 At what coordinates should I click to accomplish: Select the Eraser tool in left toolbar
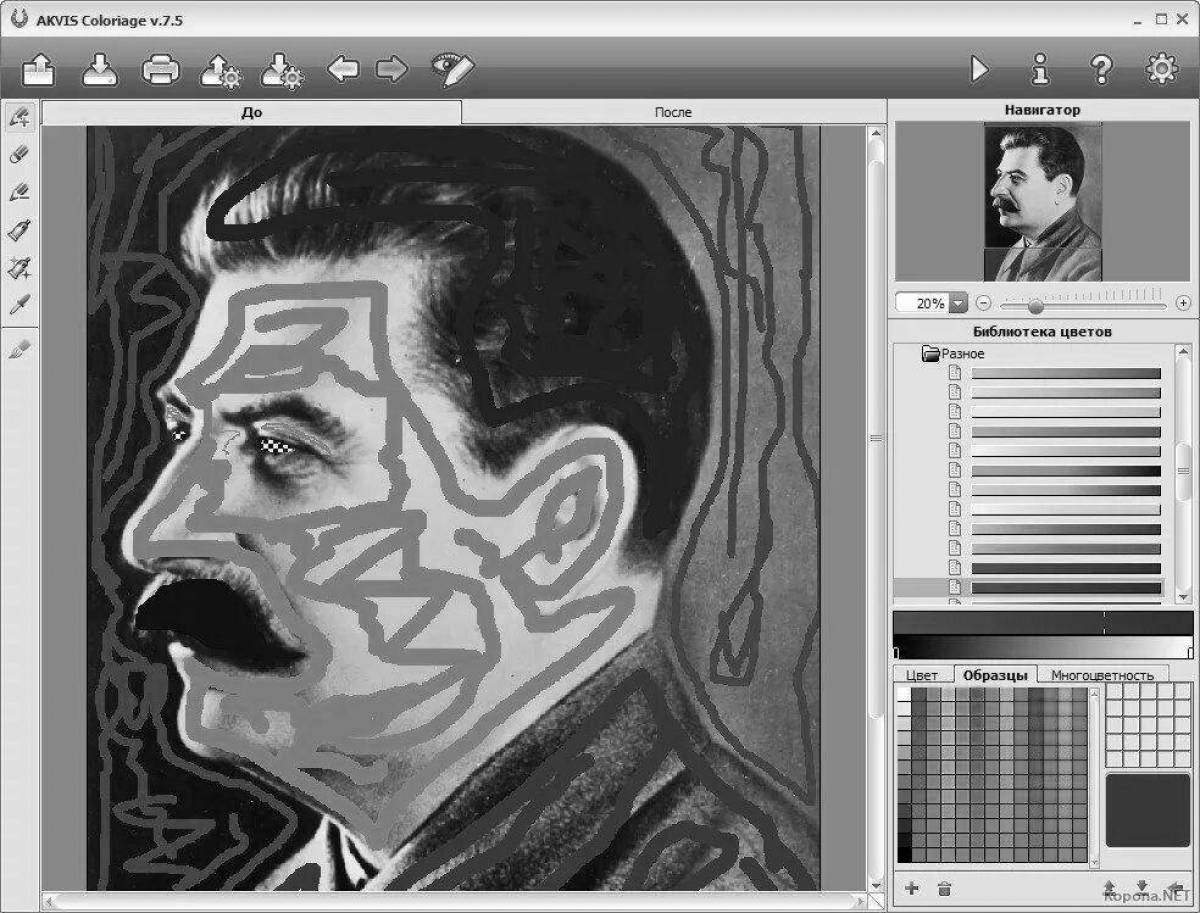click(19, 154)
